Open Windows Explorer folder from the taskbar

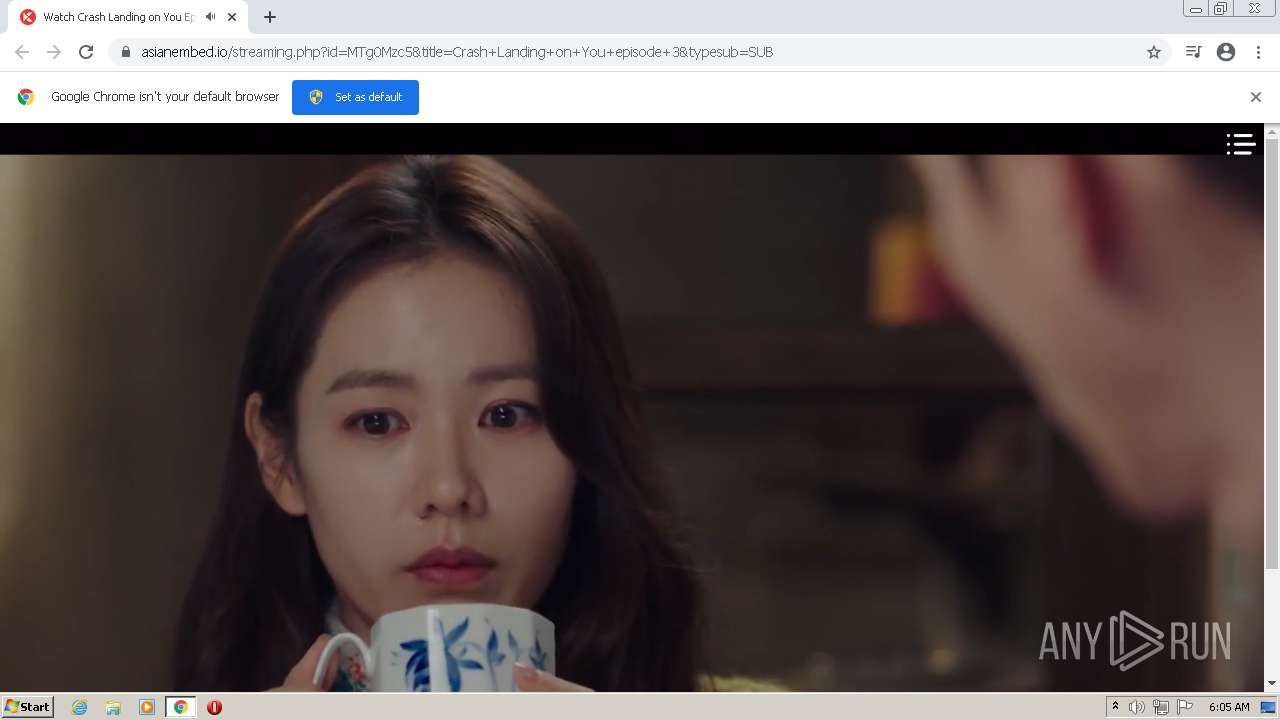pos(113,707)
